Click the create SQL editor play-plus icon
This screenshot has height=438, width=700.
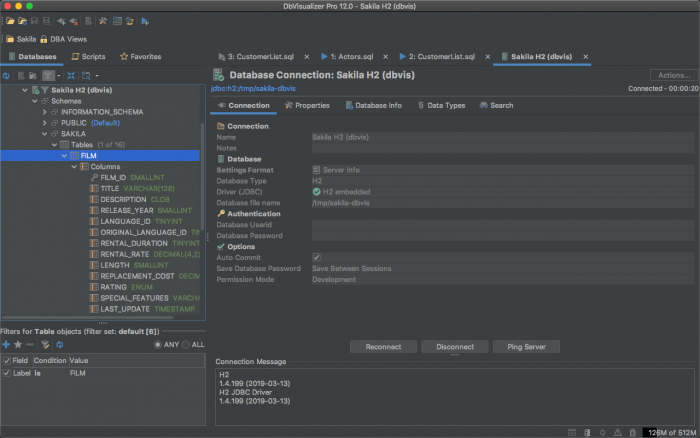(145, 21)
